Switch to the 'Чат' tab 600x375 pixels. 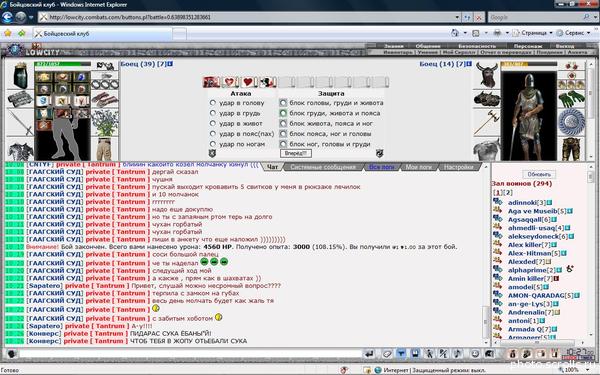click(x=272, y=167)
